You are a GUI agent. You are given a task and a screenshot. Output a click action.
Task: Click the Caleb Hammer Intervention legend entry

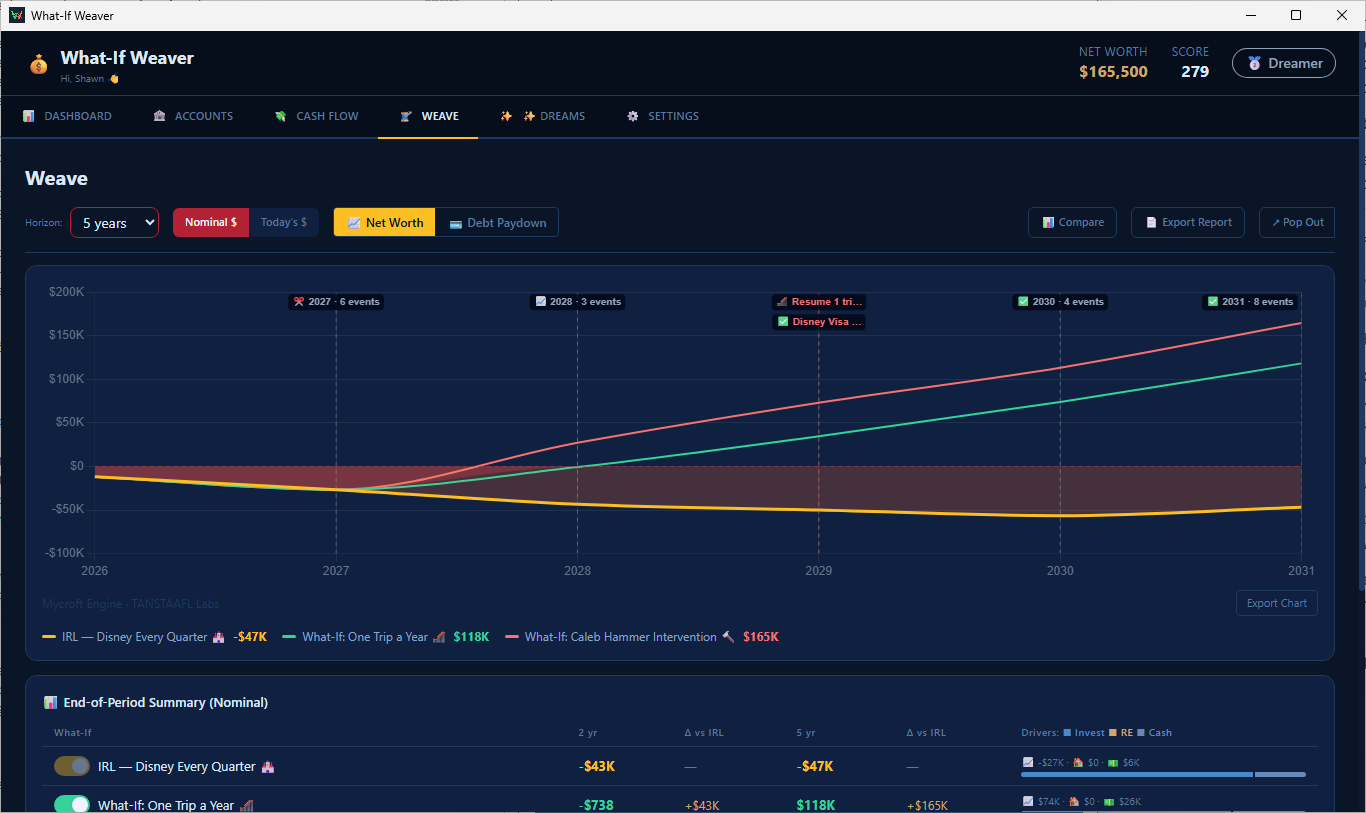click(x=642, y=637)
